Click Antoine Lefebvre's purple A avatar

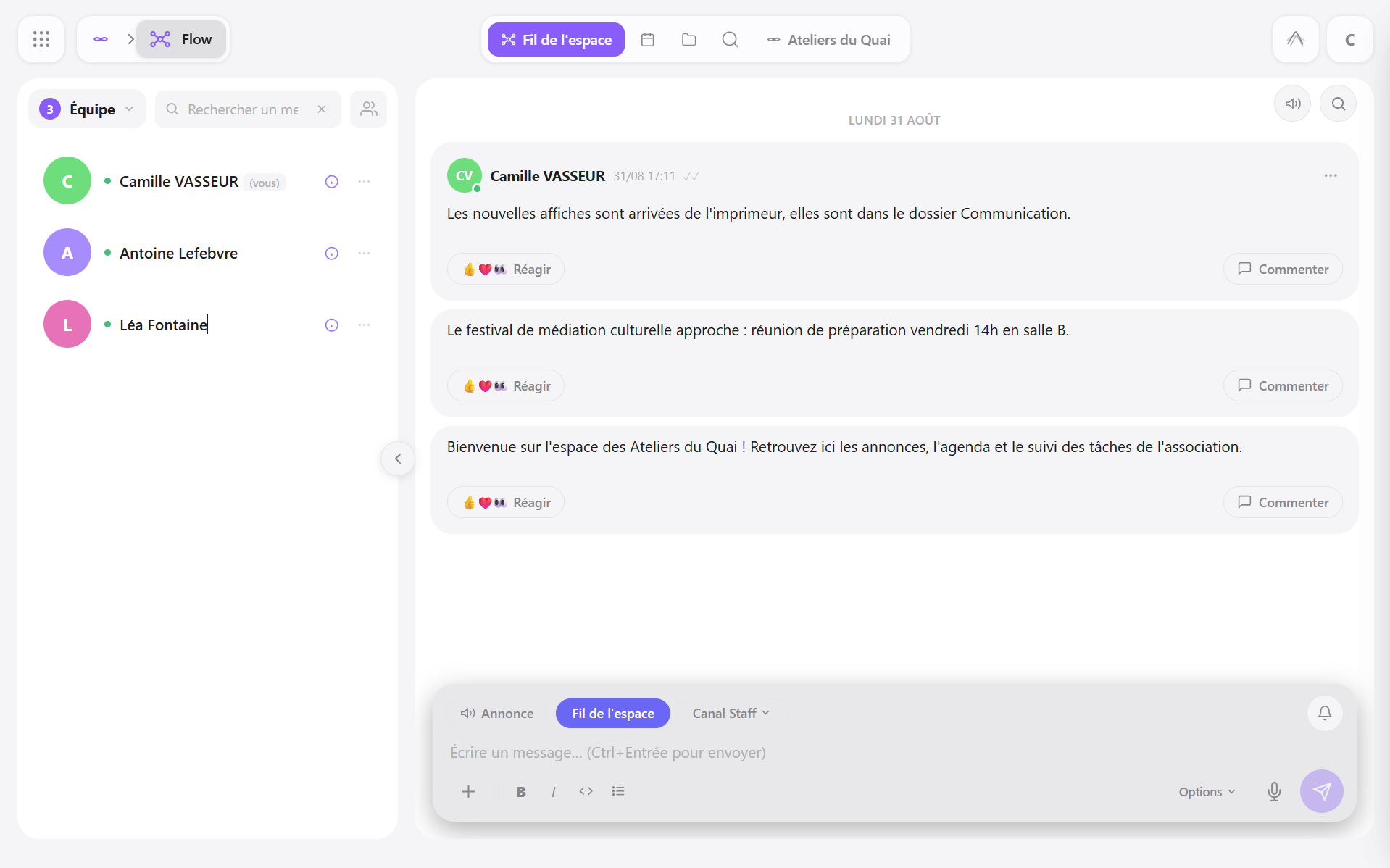click(67, 252)
